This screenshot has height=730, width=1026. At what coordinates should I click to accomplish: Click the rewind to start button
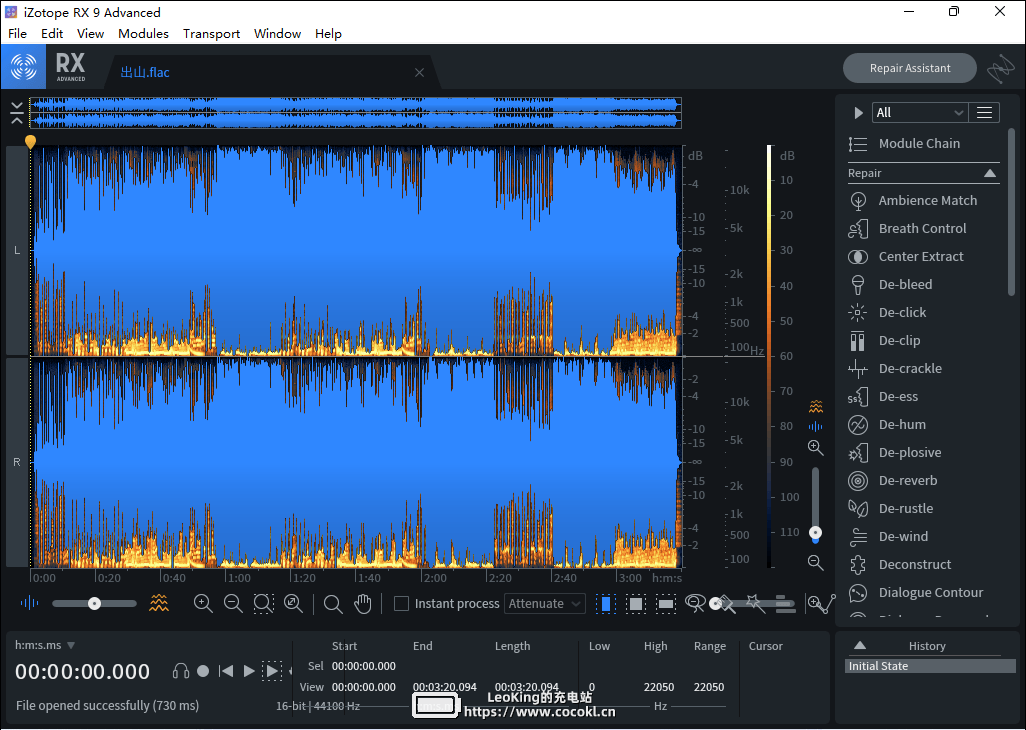pos(226,671)
